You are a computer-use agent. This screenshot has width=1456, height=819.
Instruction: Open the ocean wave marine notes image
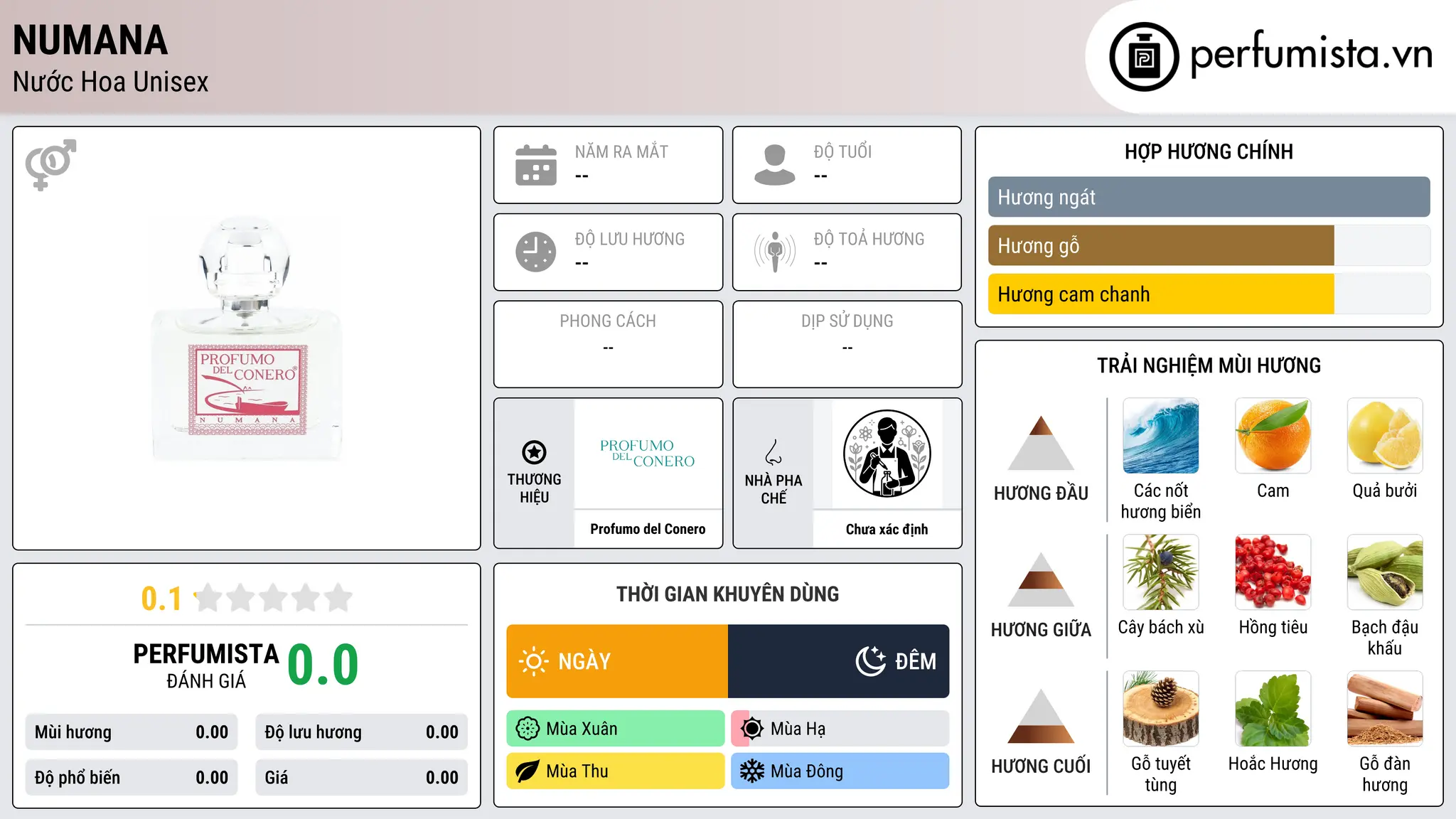tap(1161, 436)
